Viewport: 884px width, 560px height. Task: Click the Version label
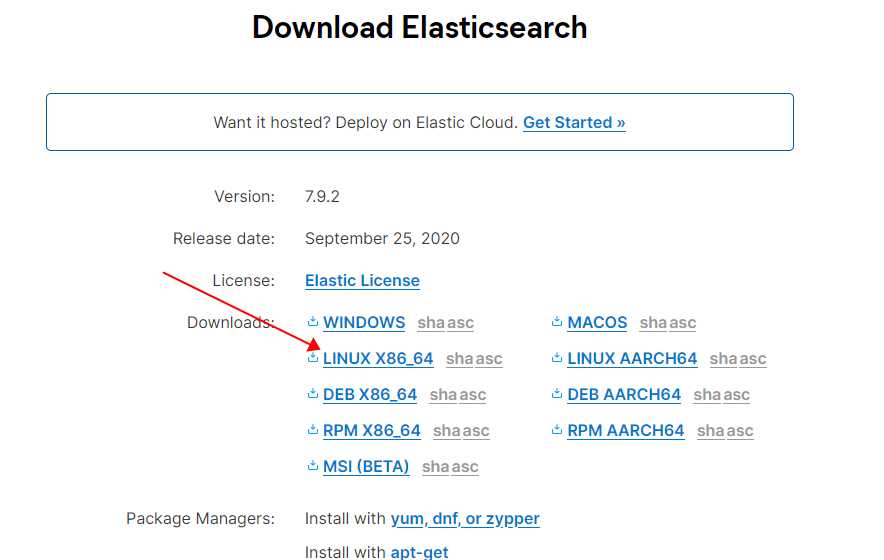[x=244, y=196]
